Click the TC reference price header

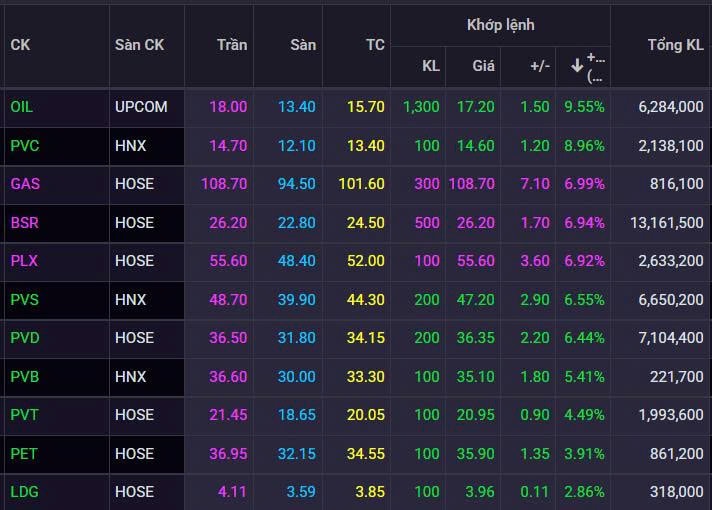click(x=374, y=45)
